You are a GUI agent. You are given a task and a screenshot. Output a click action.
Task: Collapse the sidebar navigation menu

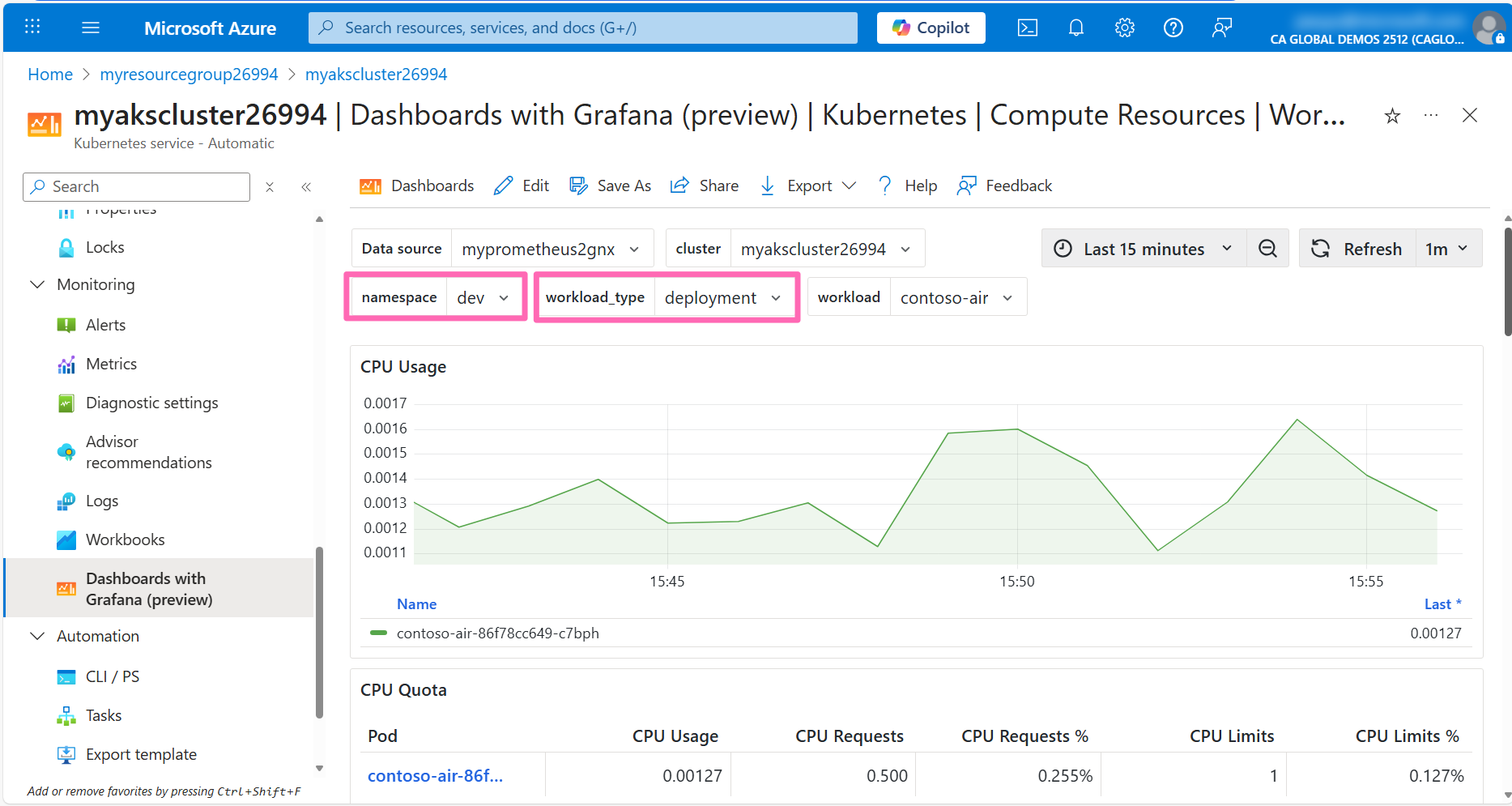306,187
